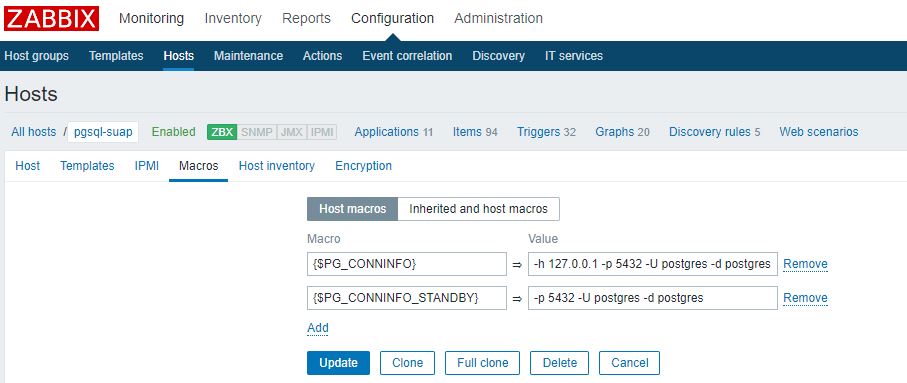Viewport: 907px width, 383px height.
Task: Add a new macro row
Action: 318,328
